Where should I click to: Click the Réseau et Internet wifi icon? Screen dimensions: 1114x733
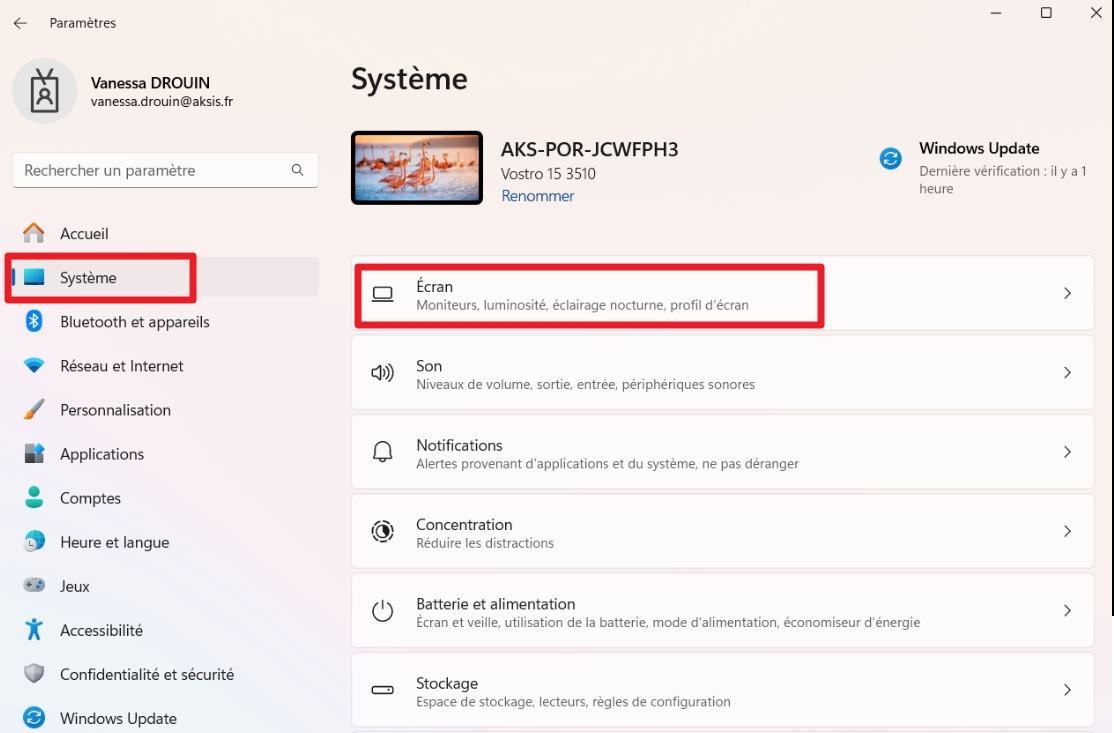click(x=33, y=366)
